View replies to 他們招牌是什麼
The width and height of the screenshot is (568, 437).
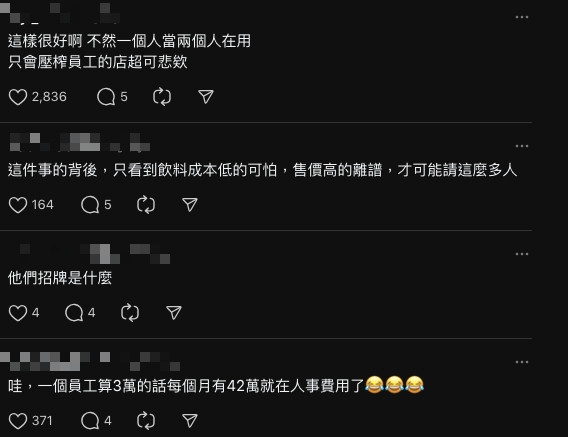tap(74, 313)
